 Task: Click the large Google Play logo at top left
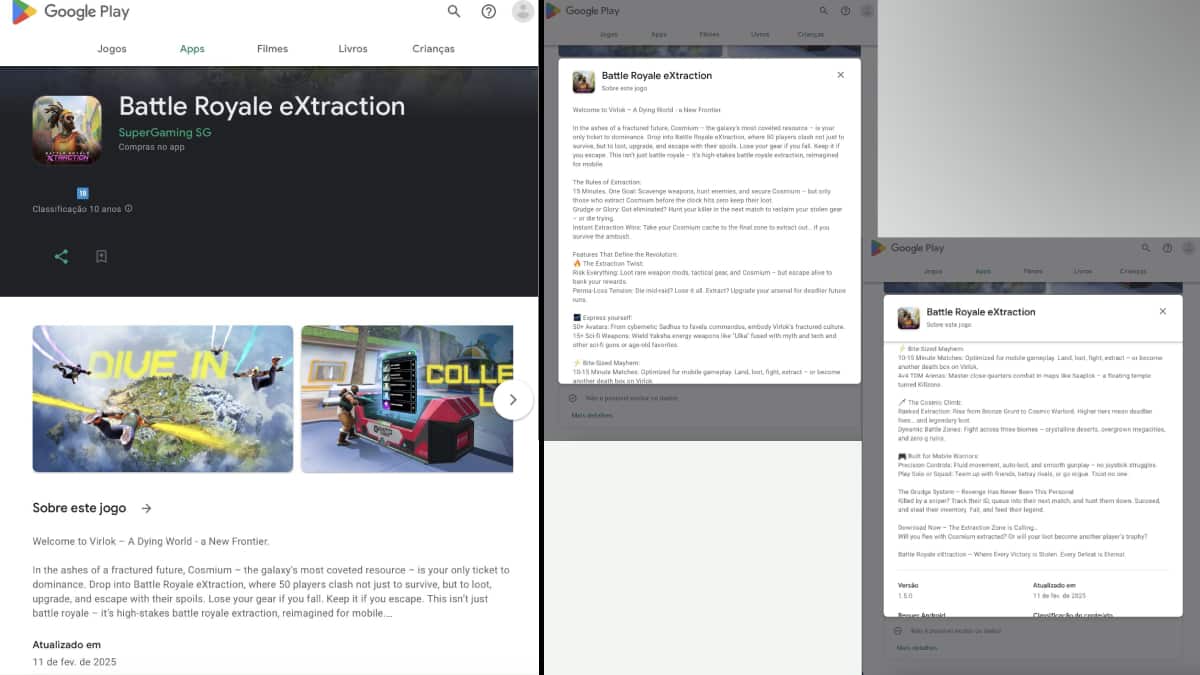click(71, 13)
